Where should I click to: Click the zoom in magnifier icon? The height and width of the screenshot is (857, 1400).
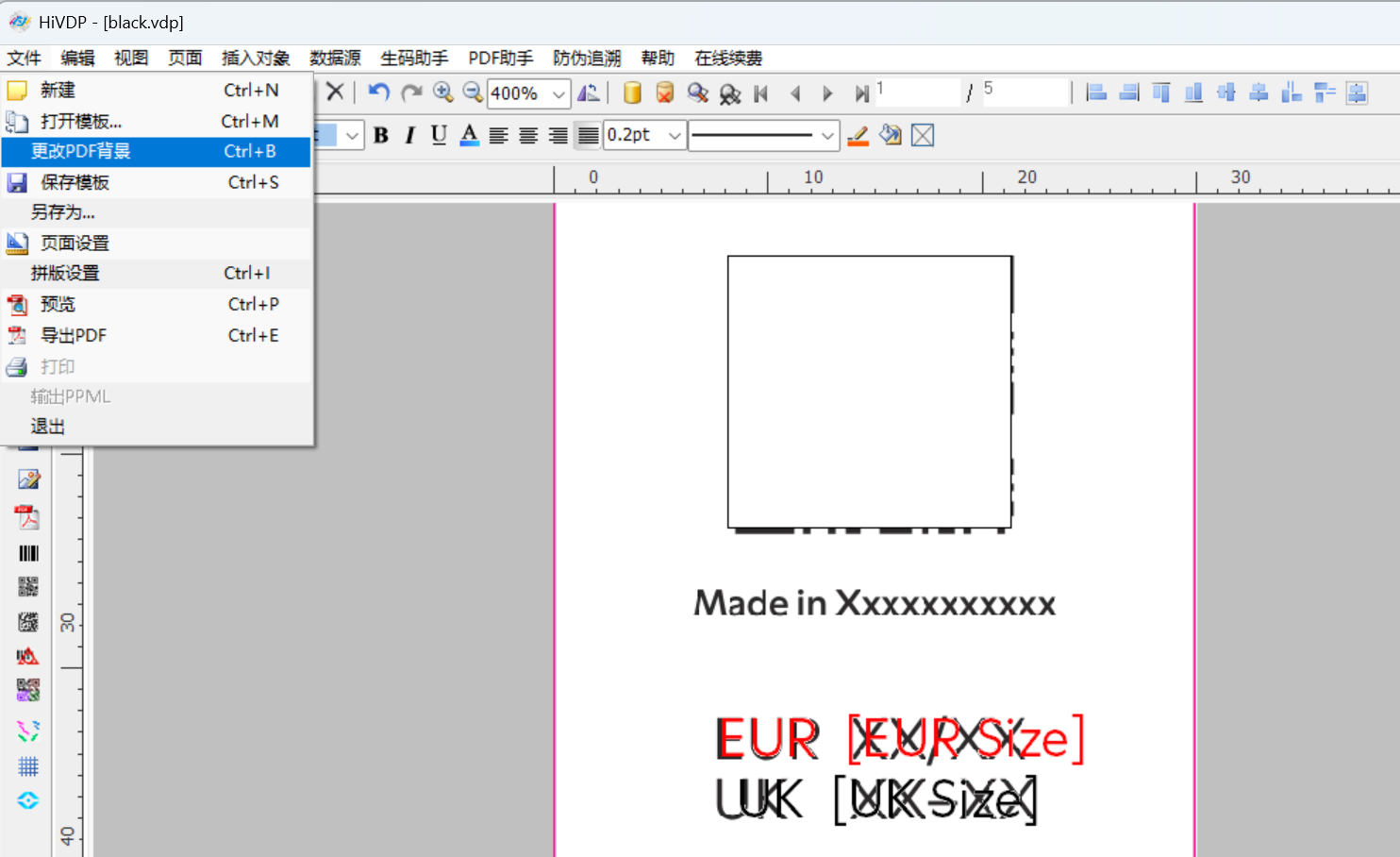442,92
